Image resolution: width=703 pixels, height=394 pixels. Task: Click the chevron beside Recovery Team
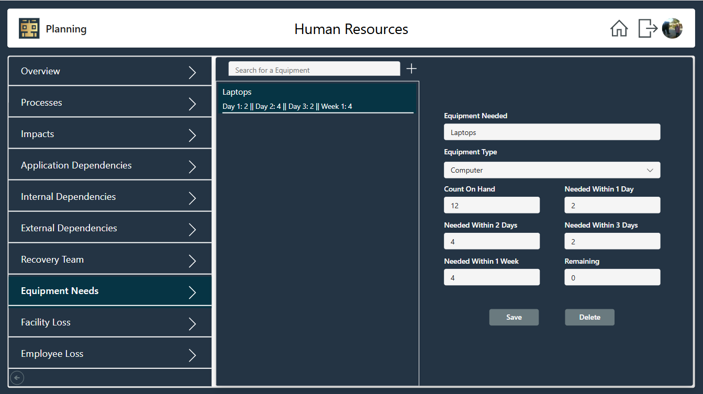click(x=192, y=260)
